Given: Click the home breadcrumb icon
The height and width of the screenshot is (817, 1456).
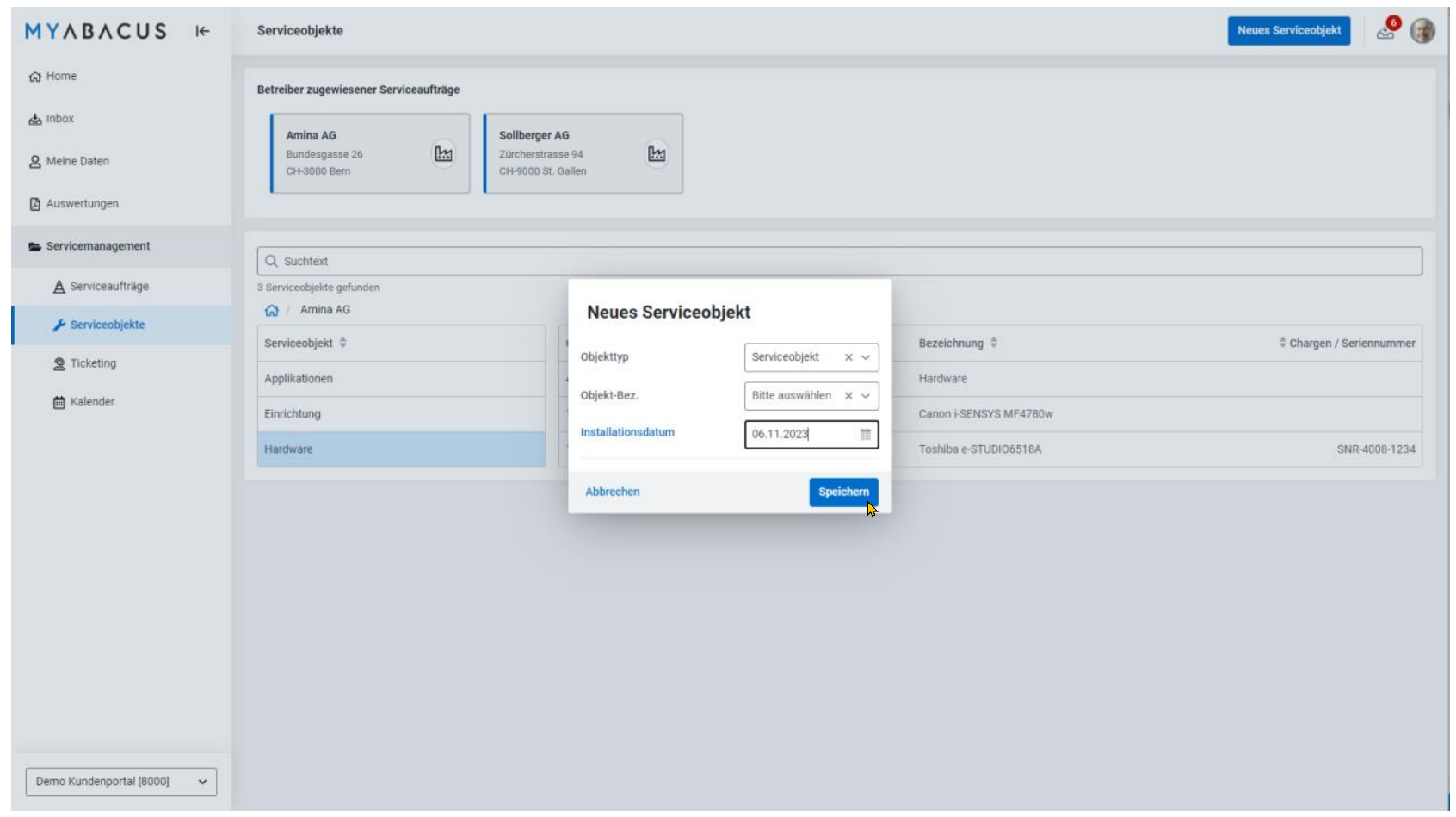Looking at the screenshot, I should (x=272, y=311).
